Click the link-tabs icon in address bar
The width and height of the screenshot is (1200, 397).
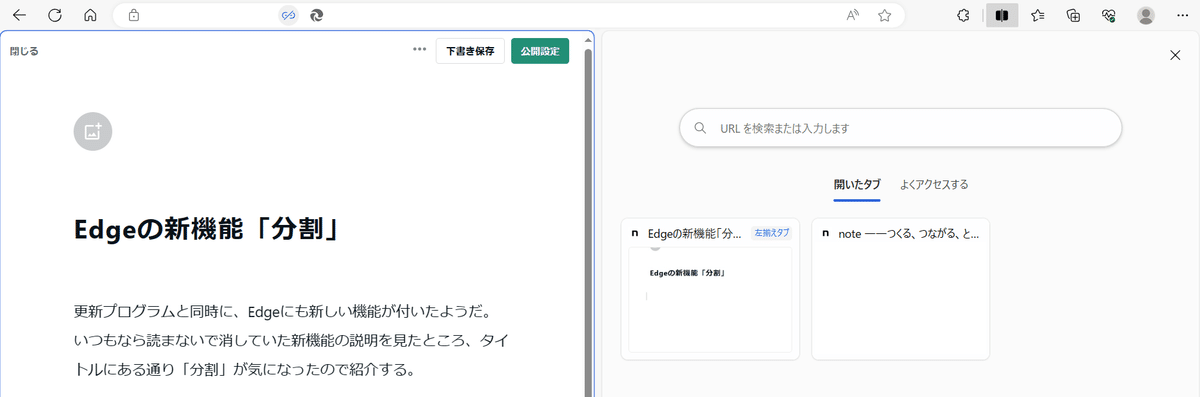[288, 15]
